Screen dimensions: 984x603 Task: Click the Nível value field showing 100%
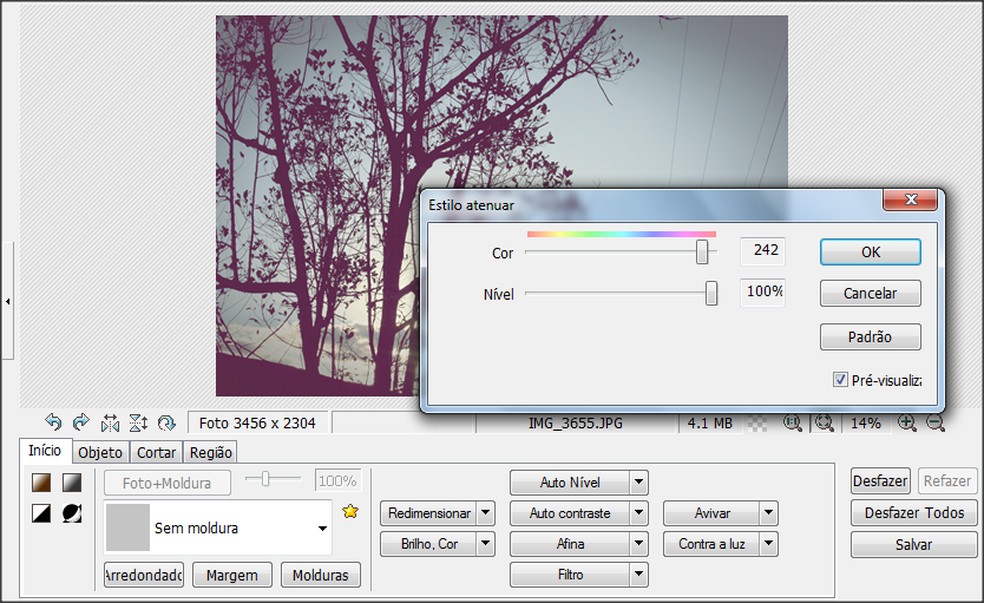click(x=762, y=292)
